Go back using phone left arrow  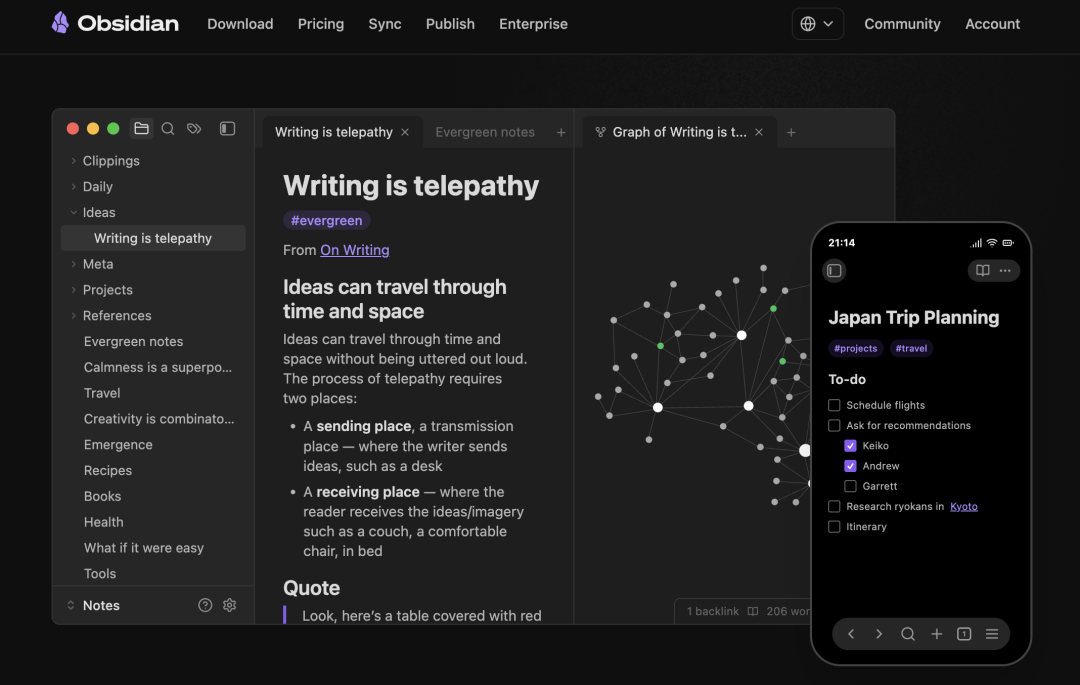851,634
